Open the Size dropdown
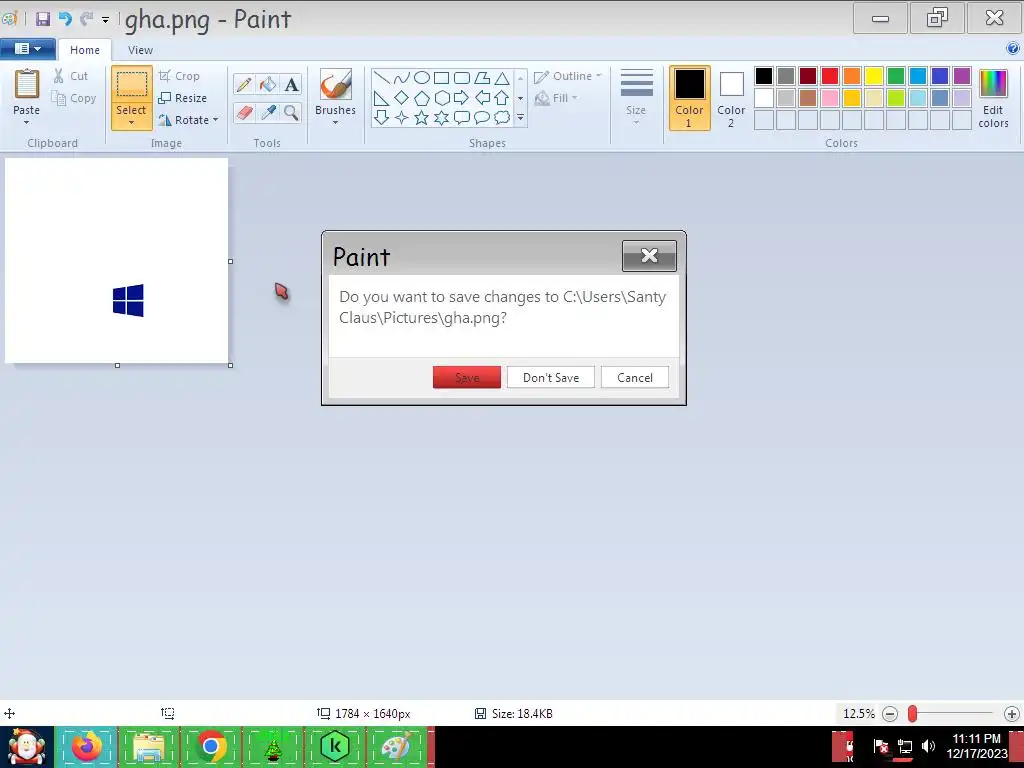This screenshot has width=1024, height=768. click(x=636, y=98)
